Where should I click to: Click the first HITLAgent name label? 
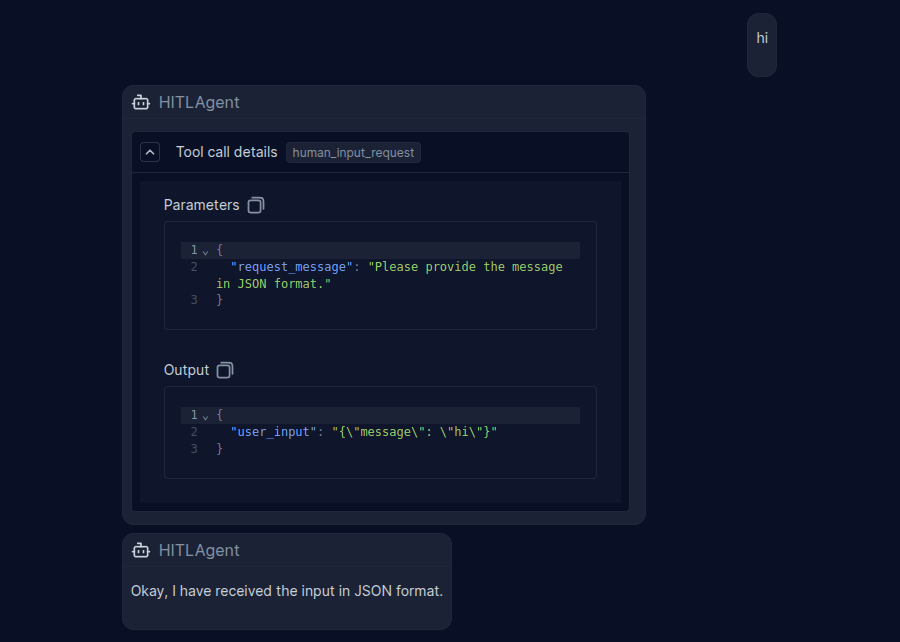click(199, 103)
